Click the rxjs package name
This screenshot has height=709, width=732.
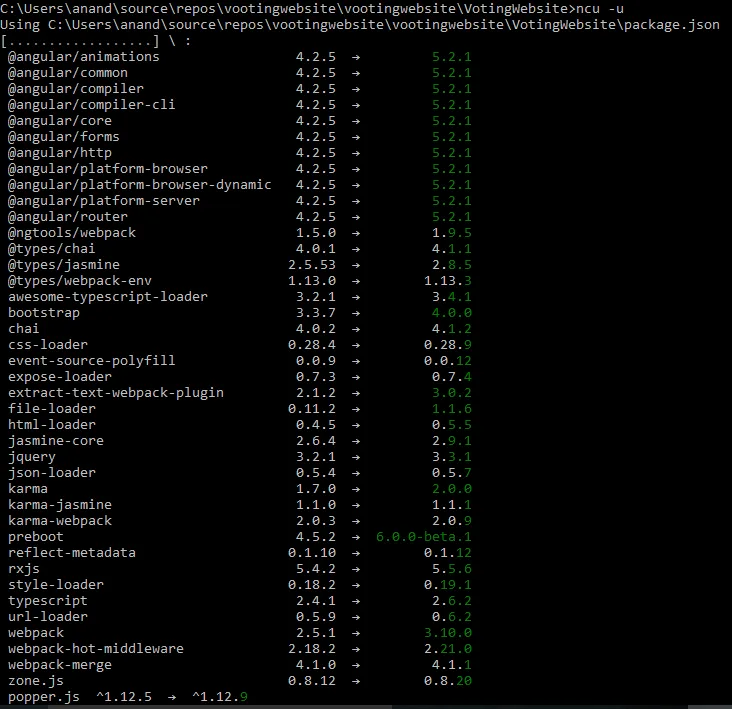coord(24,569)
